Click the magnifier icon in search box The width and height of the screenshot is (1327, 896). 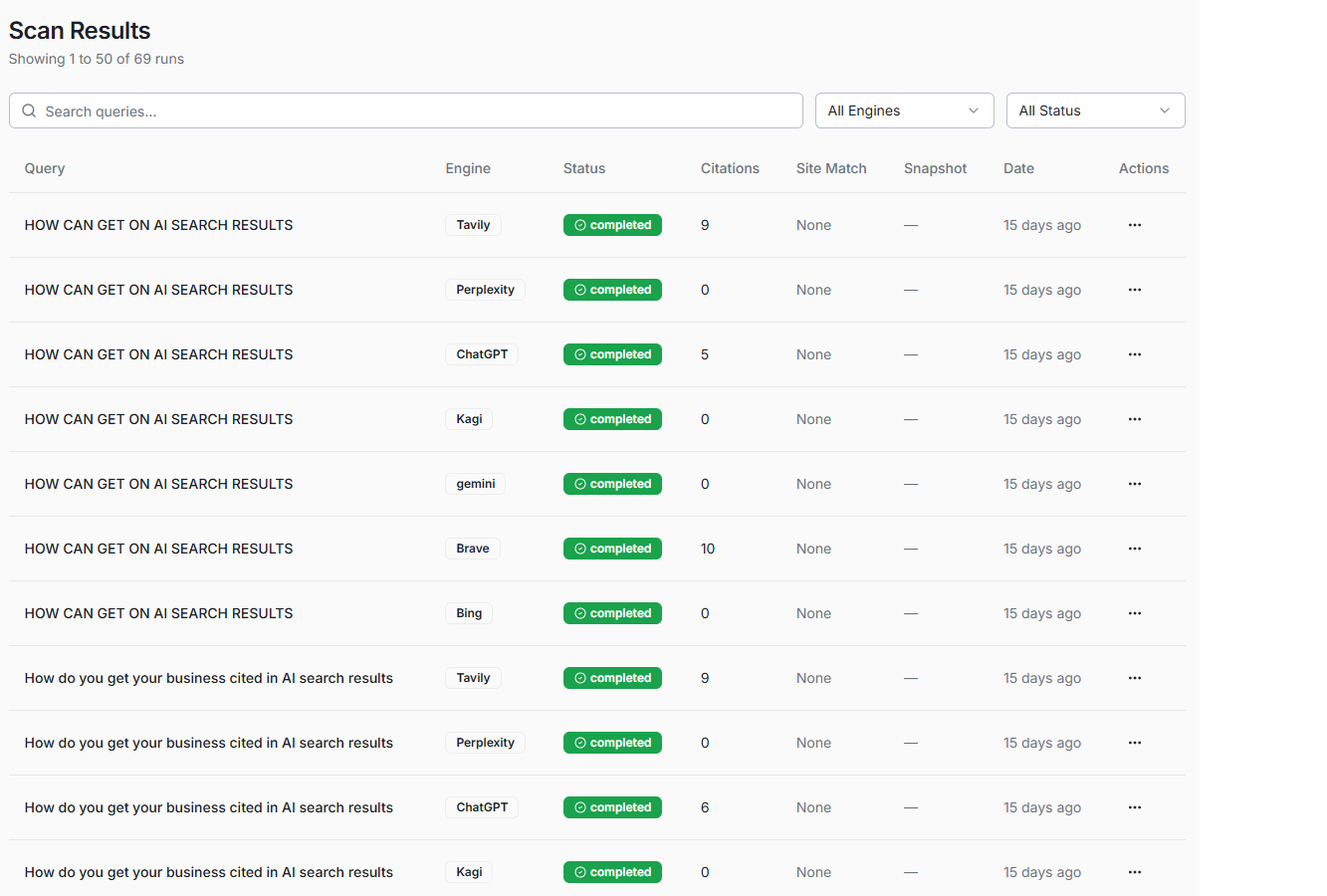pyautogui.click(x=29, y=111)
